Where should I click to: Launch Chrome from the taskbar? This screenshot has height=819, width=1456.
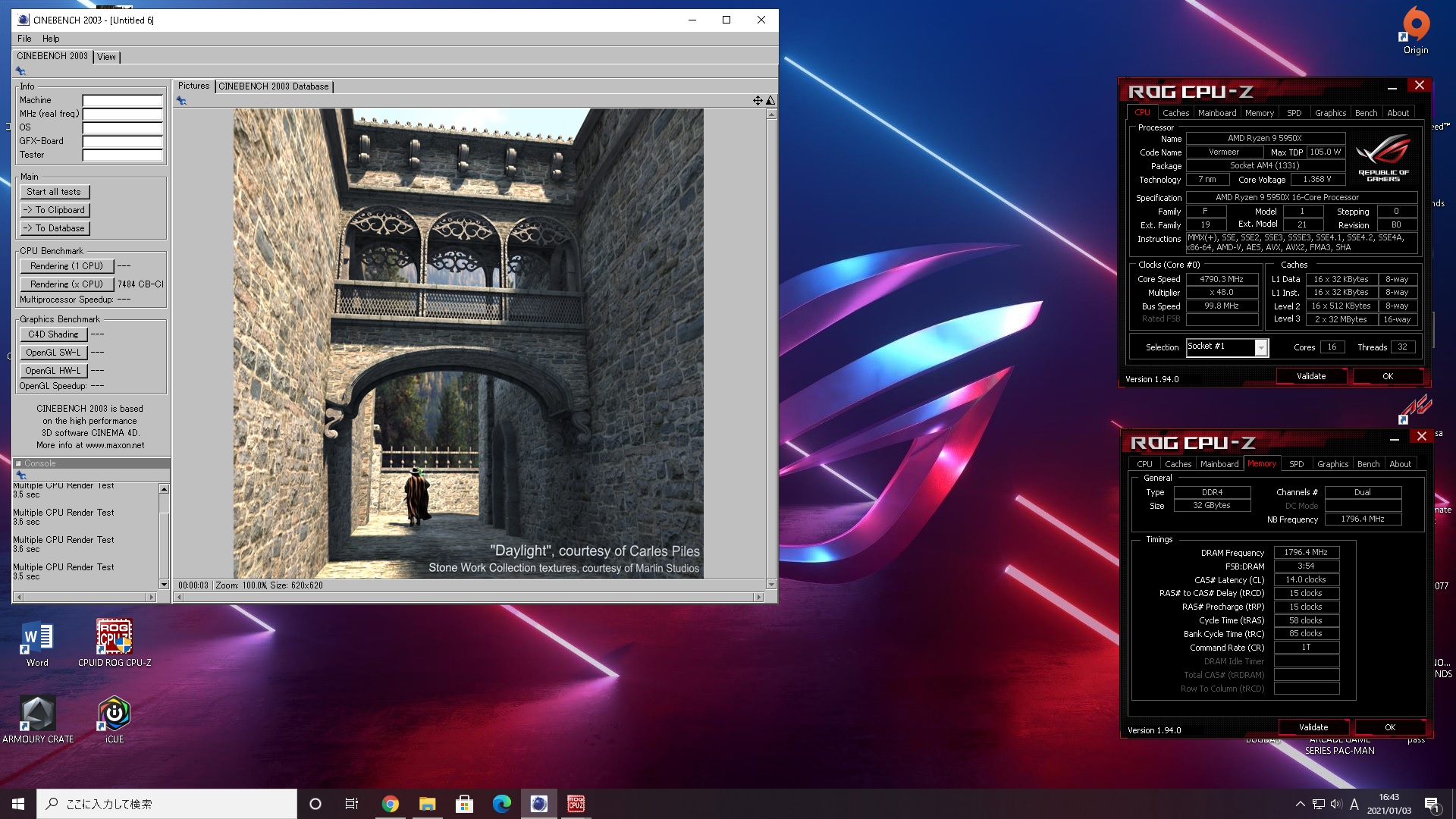point(390,804)
